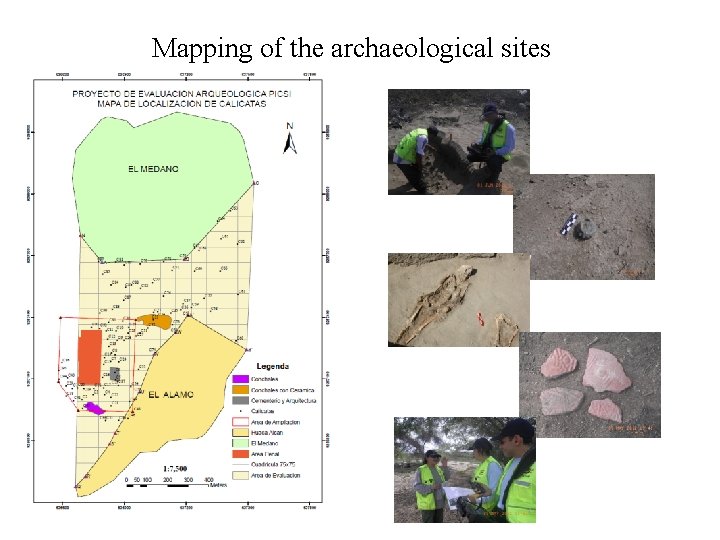Click the purple Conchales patch on the map
The width and height of the screenshot is (720, 540).
95,408
